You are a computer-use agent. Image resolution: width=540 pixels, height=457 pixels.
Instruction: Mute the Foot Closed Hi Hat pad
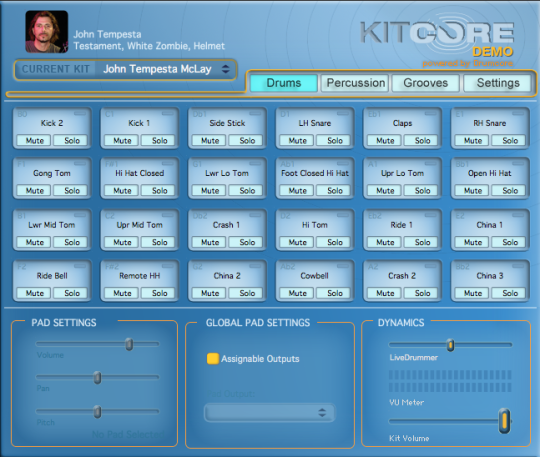(298, 190)
